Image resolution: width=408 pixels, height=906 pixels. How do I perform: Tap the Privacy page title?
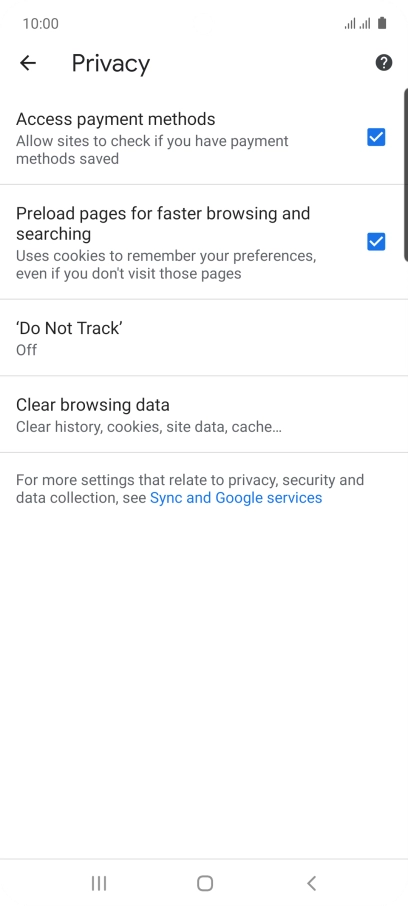point(111,64)
